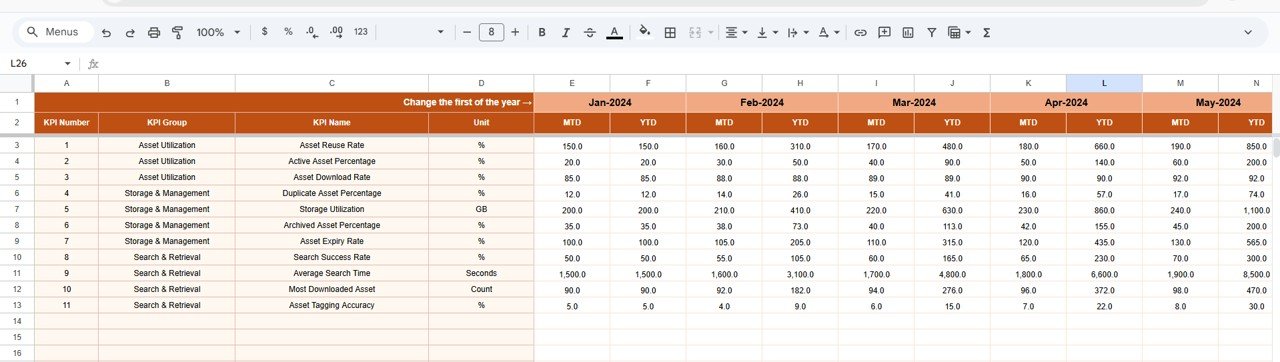Screen dimensions: 1280x362
Task: Toggle strikethrough formatting
Action: pos(590,32)
